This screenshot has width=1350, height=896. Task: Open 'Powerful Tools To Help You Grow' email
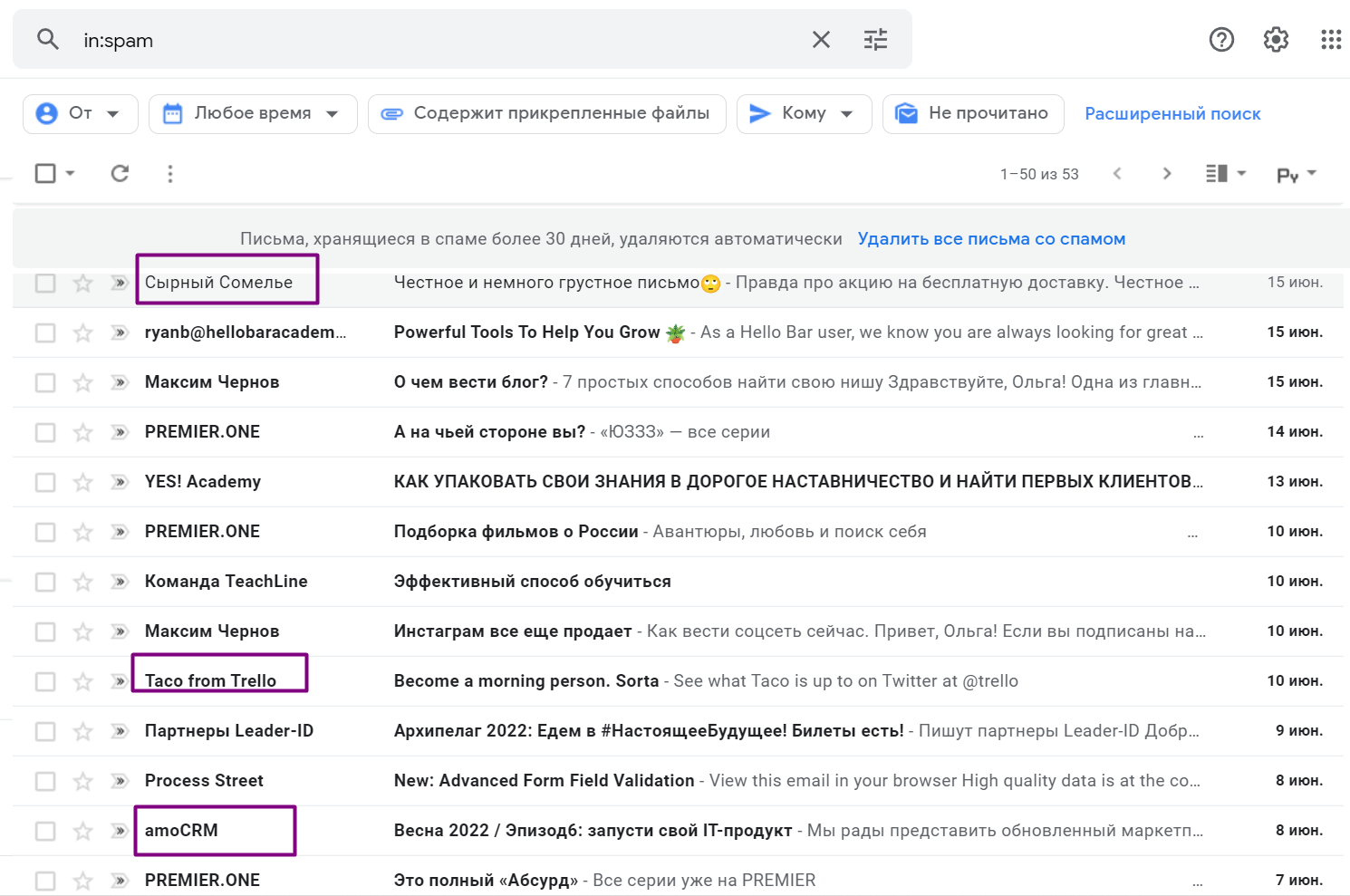[x=526, y=332]
